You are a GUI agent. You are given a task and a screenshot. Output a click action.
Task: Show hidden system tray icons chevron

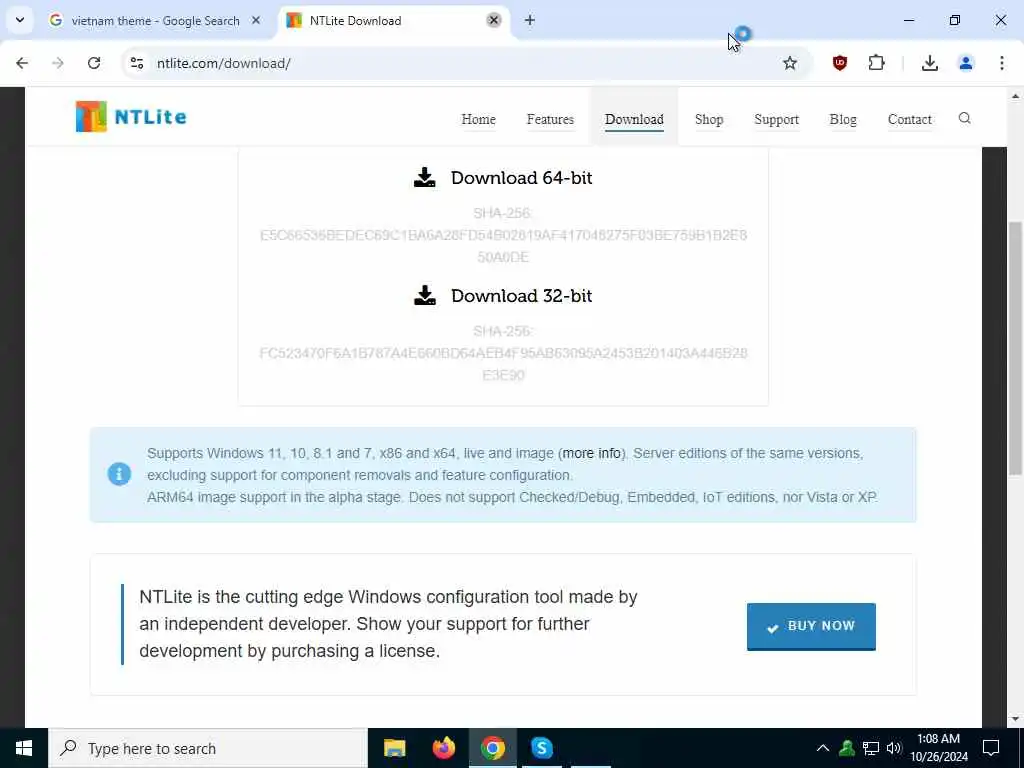point(823,748)
